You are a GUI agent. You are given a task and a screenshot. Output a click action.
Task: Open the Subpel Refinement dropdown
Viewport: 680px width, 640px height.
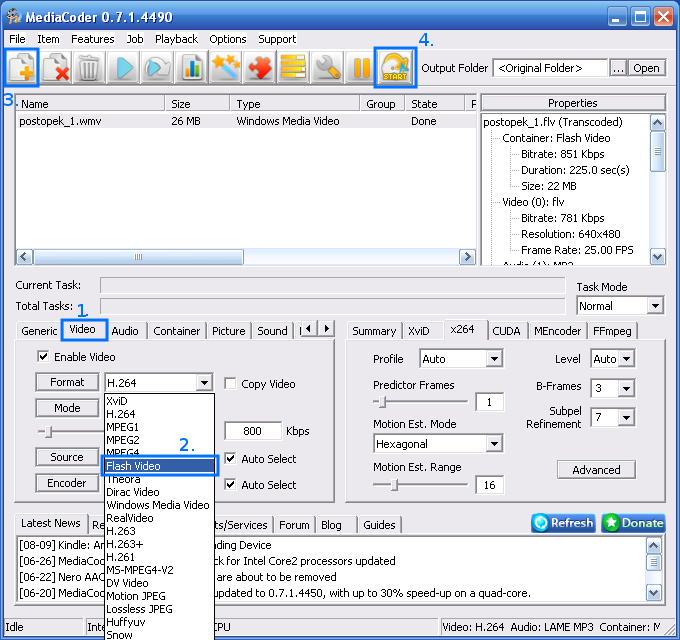(613, 418)
